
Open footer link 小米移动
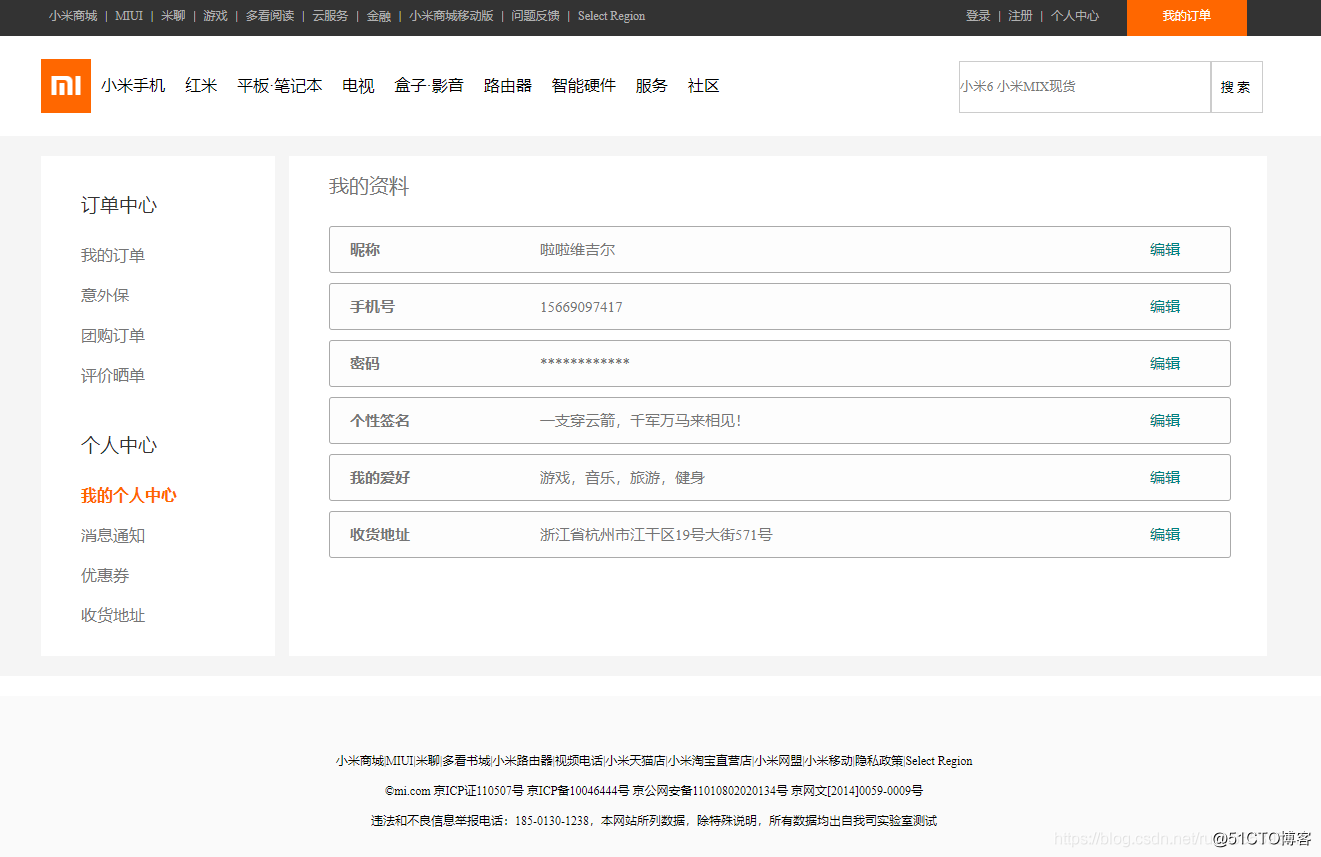click(829, 761)
